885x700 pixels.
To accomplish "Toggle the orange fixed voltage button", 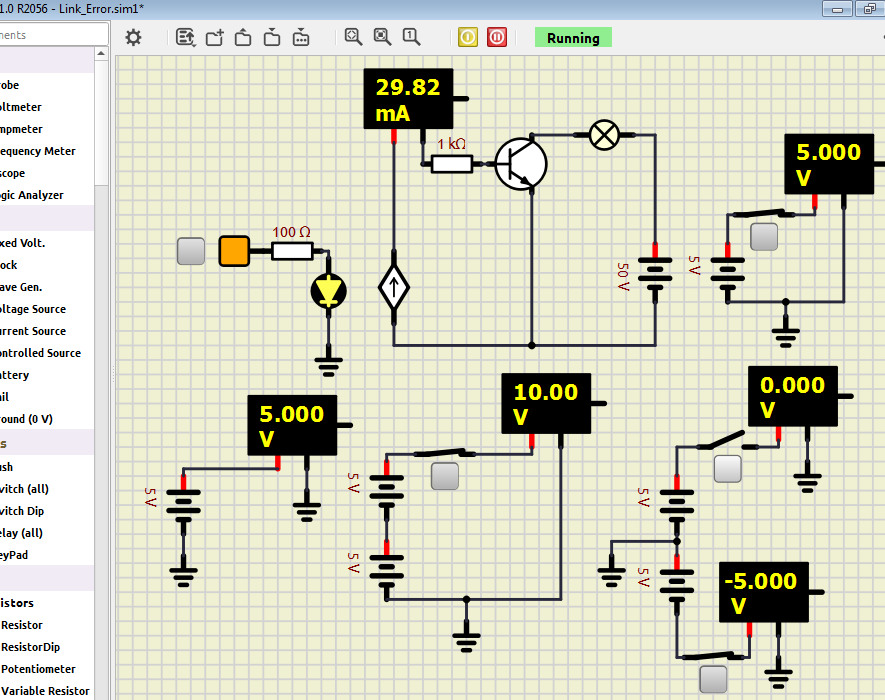I will click(x=234, y=251).
